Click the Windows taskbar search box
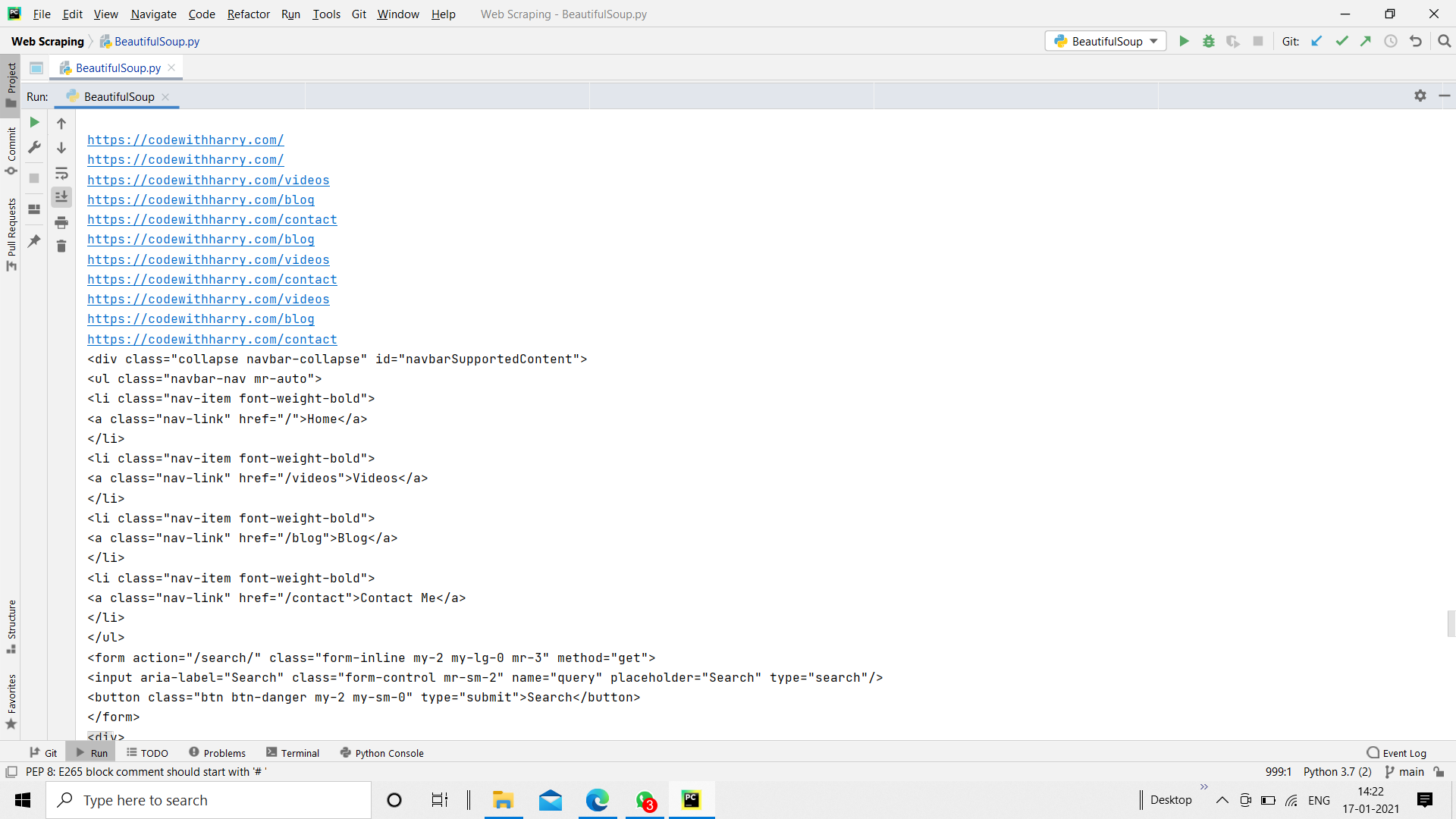 point(209,800)
